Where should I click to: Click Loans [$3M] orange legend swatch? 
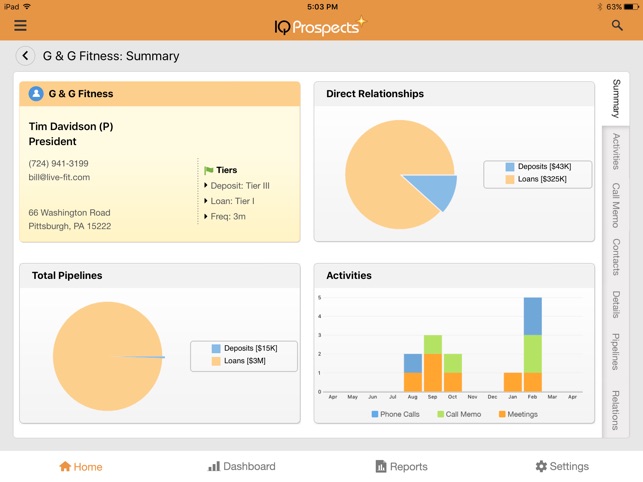click(x=216, y=361)
